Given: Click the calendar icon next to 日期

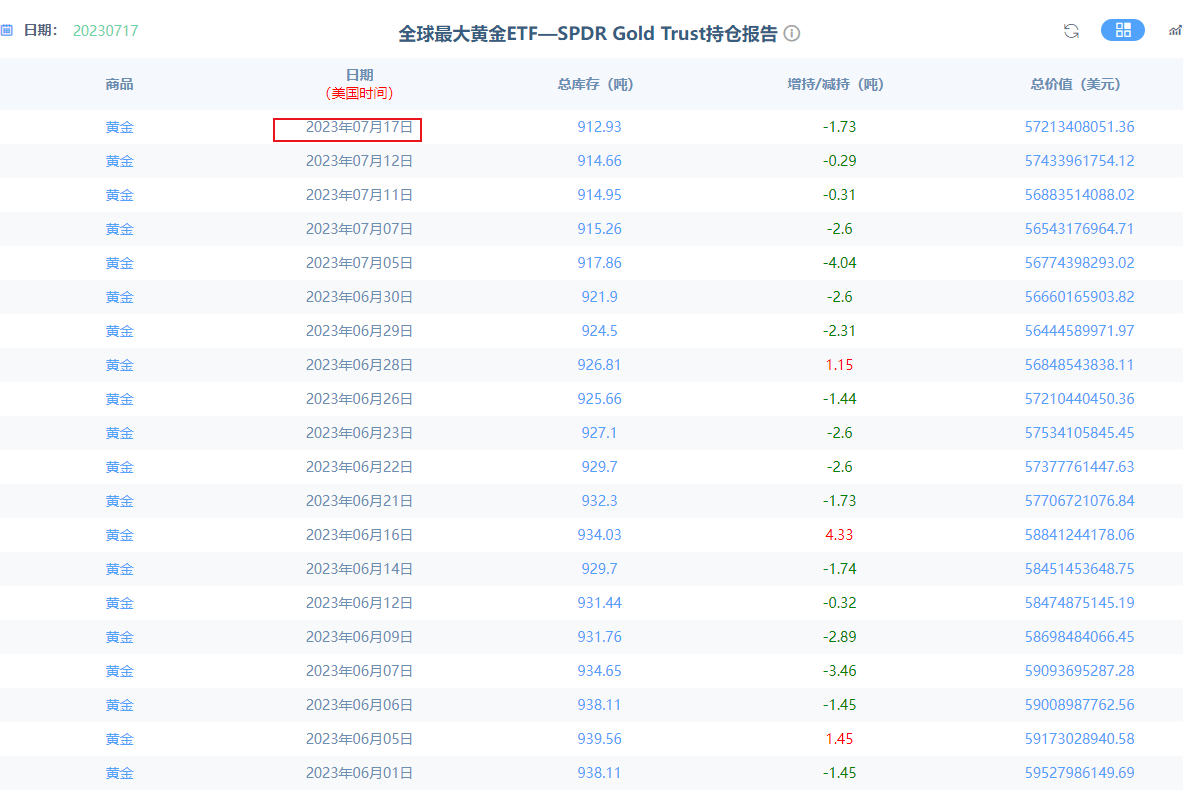Looking at the screenshot, I should [x=7, y=31].
